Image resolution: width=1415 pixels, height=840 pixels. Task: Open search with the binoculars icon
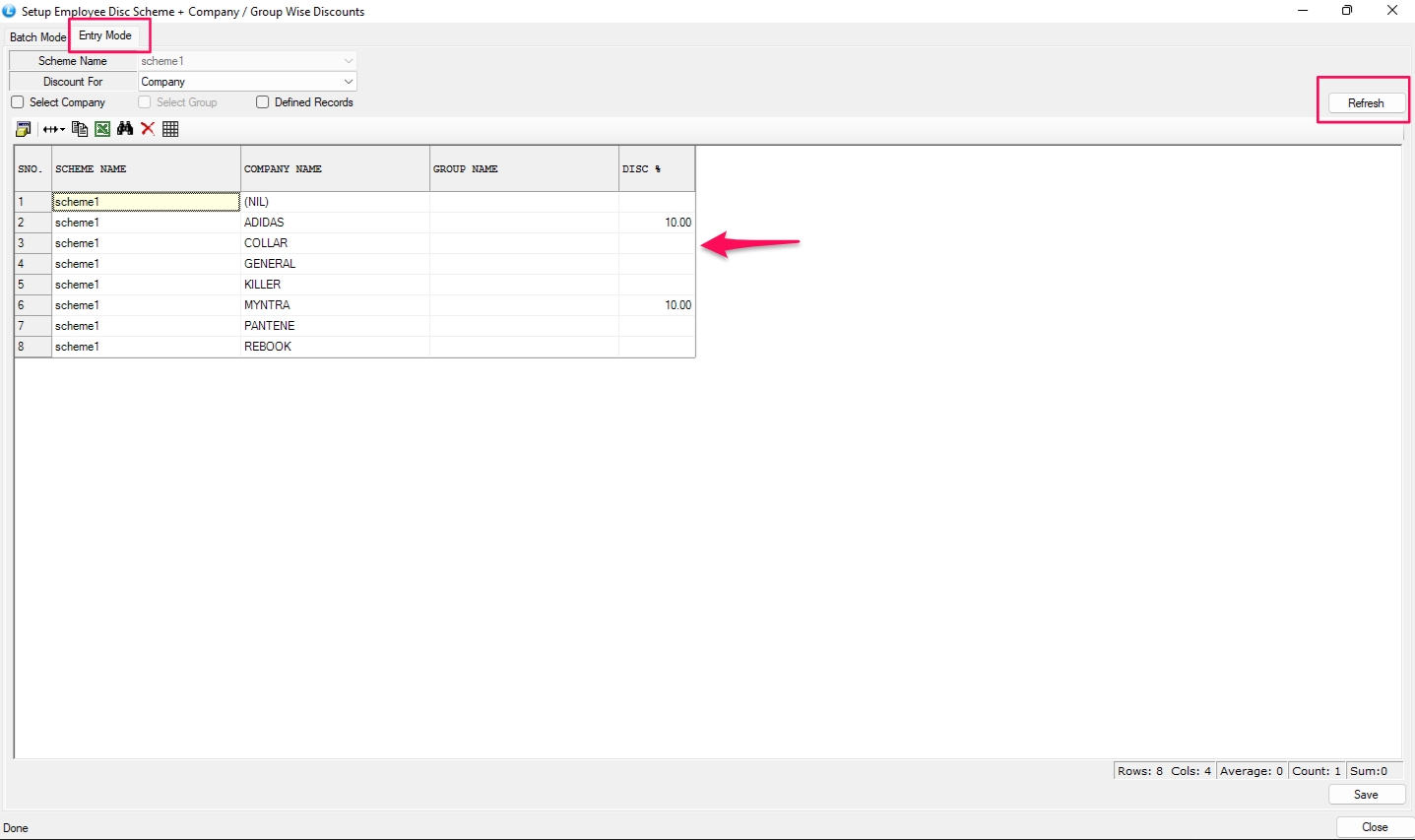pyautogui.click(x=125, y=129)
